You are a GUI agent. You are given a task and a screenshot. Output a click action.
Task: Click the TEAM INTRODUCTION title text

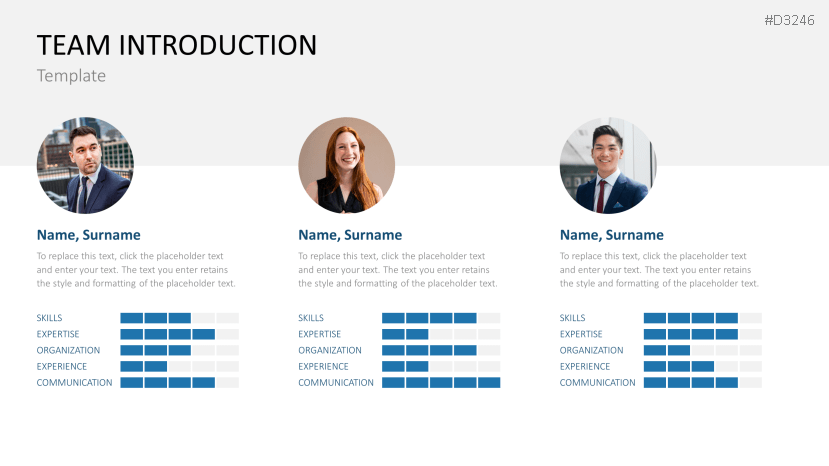177,45
